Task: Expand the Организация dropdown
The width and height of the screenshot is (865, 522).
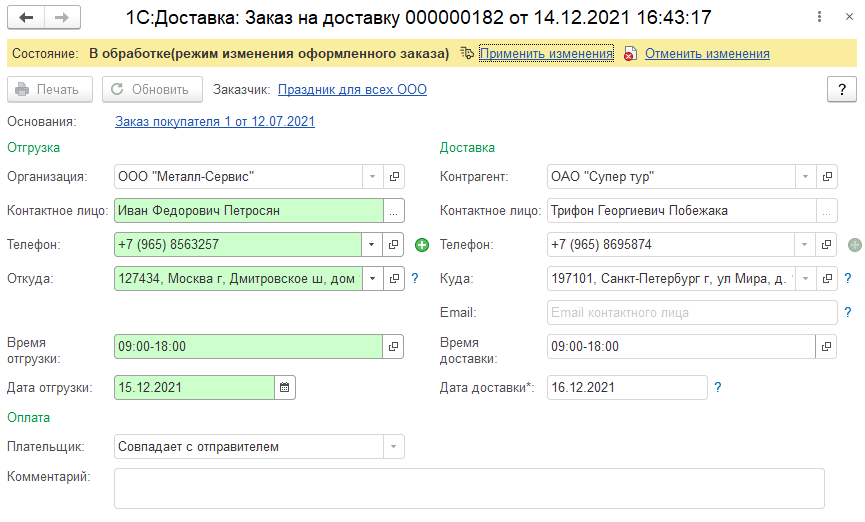Action: click(x=372, y=177)
